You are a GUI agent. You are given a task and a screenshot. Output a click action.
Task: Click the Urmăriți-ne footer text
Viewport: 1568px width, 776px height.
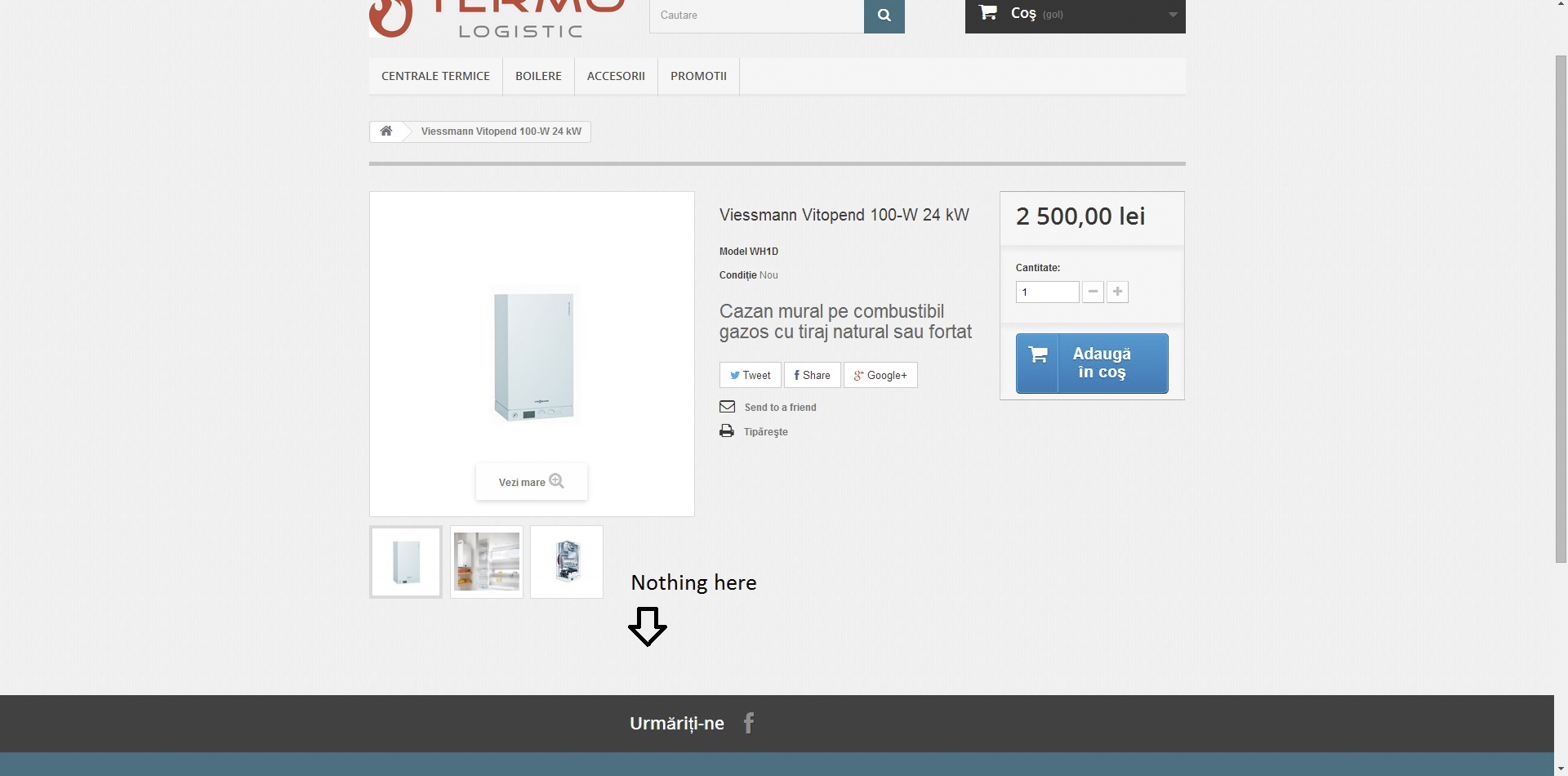coord(677,724)
